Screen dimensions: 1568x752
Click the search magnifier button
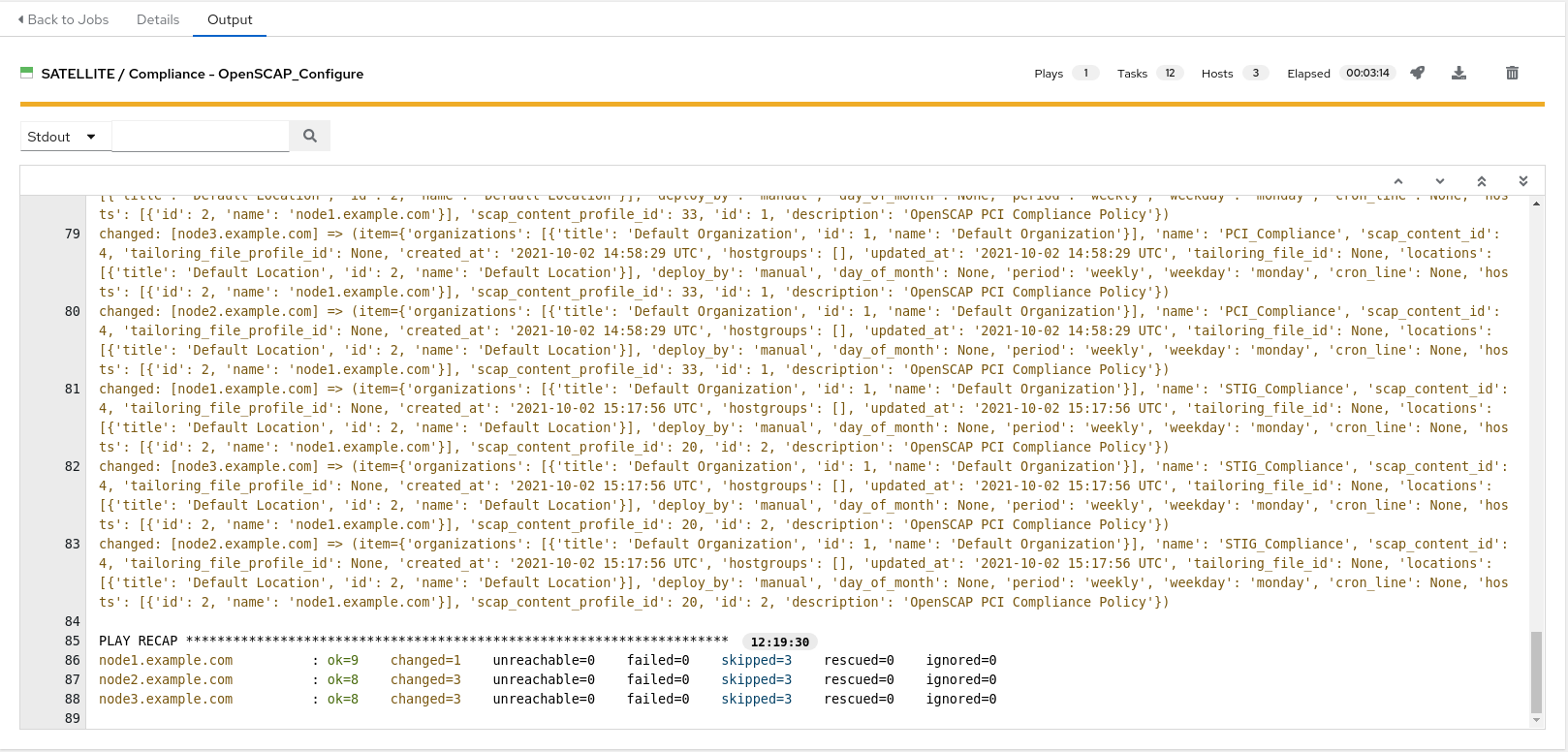coord(310,136)
